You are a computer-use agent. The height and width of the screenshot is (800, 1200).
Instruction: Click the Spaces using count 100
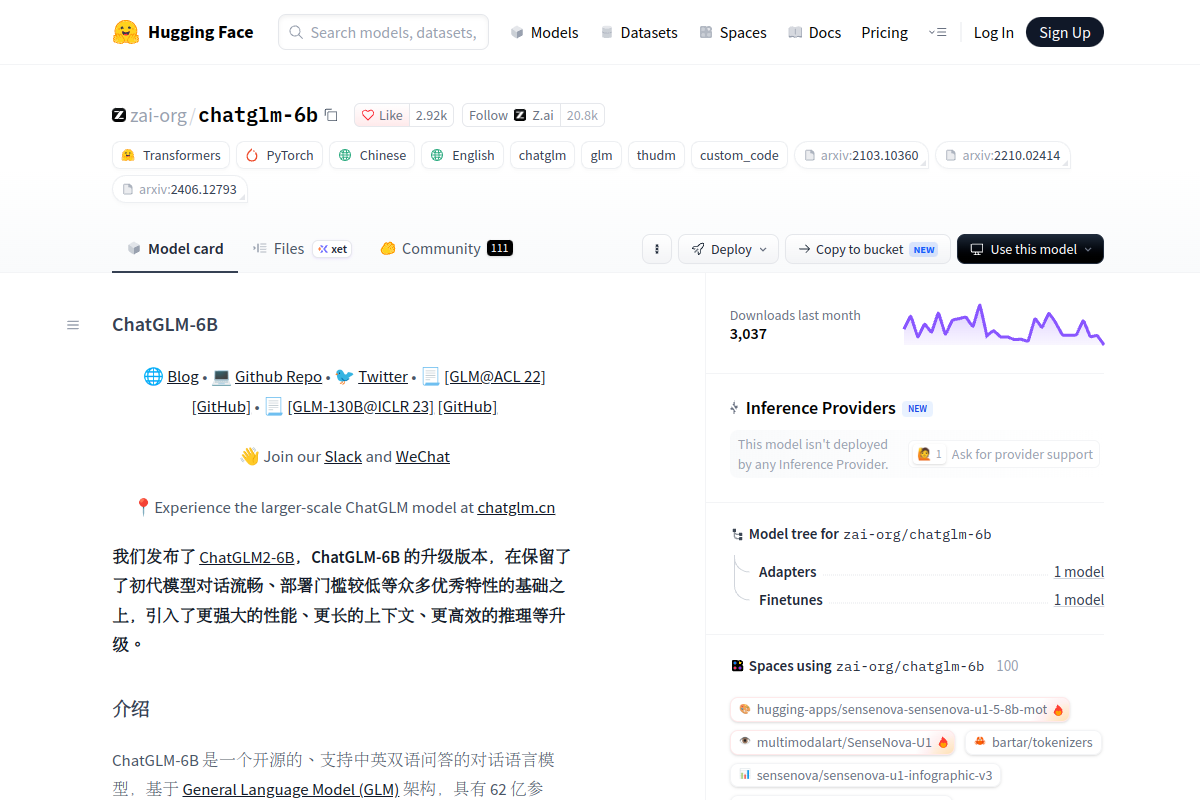(1007, 666)
